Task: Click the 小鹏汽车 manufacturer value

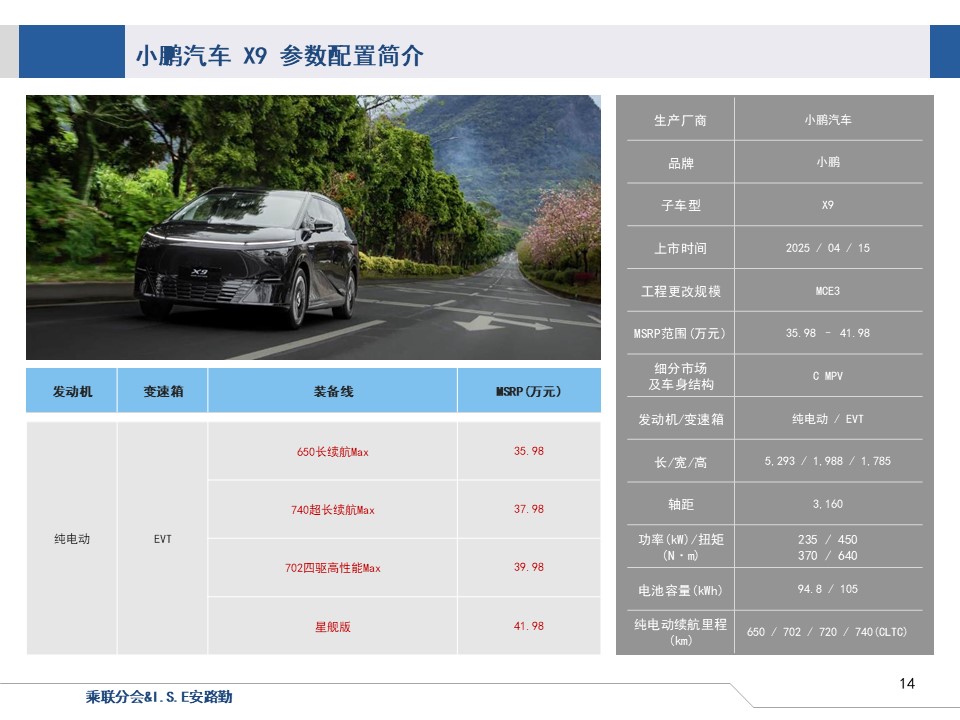Action: click(828, 120)
